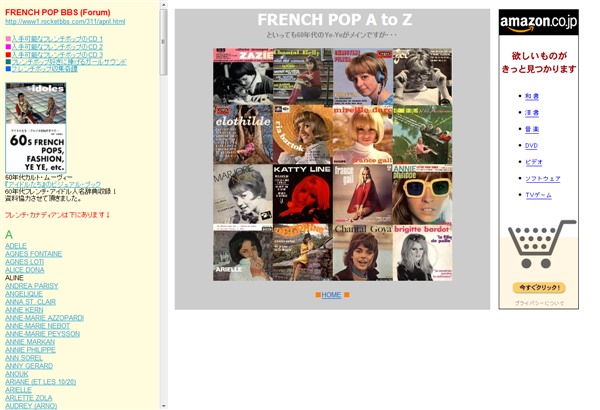Click the left frame scrollbar thumb
600x410 pixels.
[x=163, y=42]
